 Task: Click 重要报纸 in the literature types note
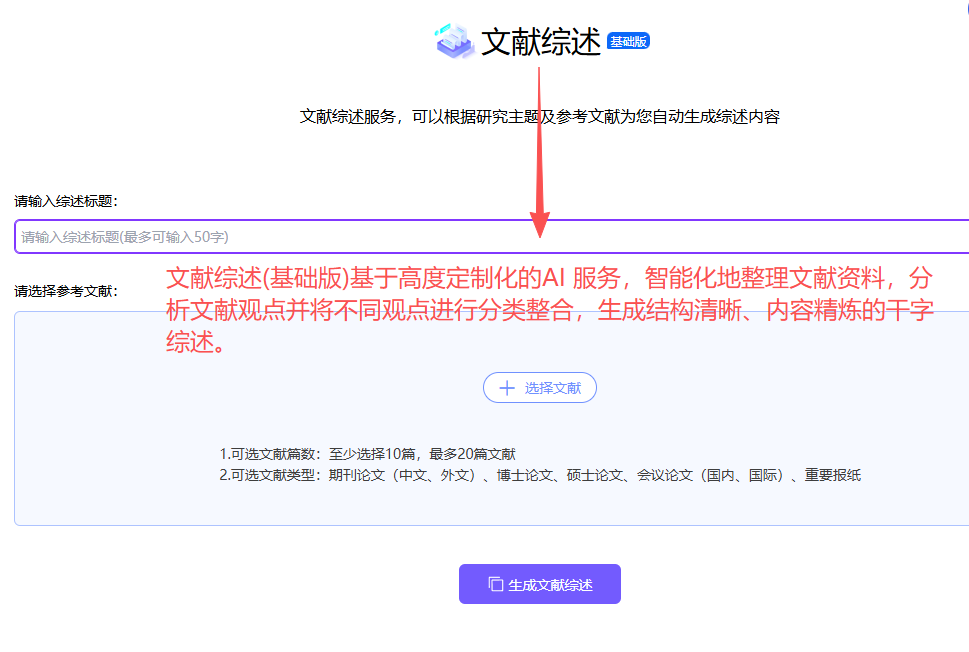coord(833,476)
